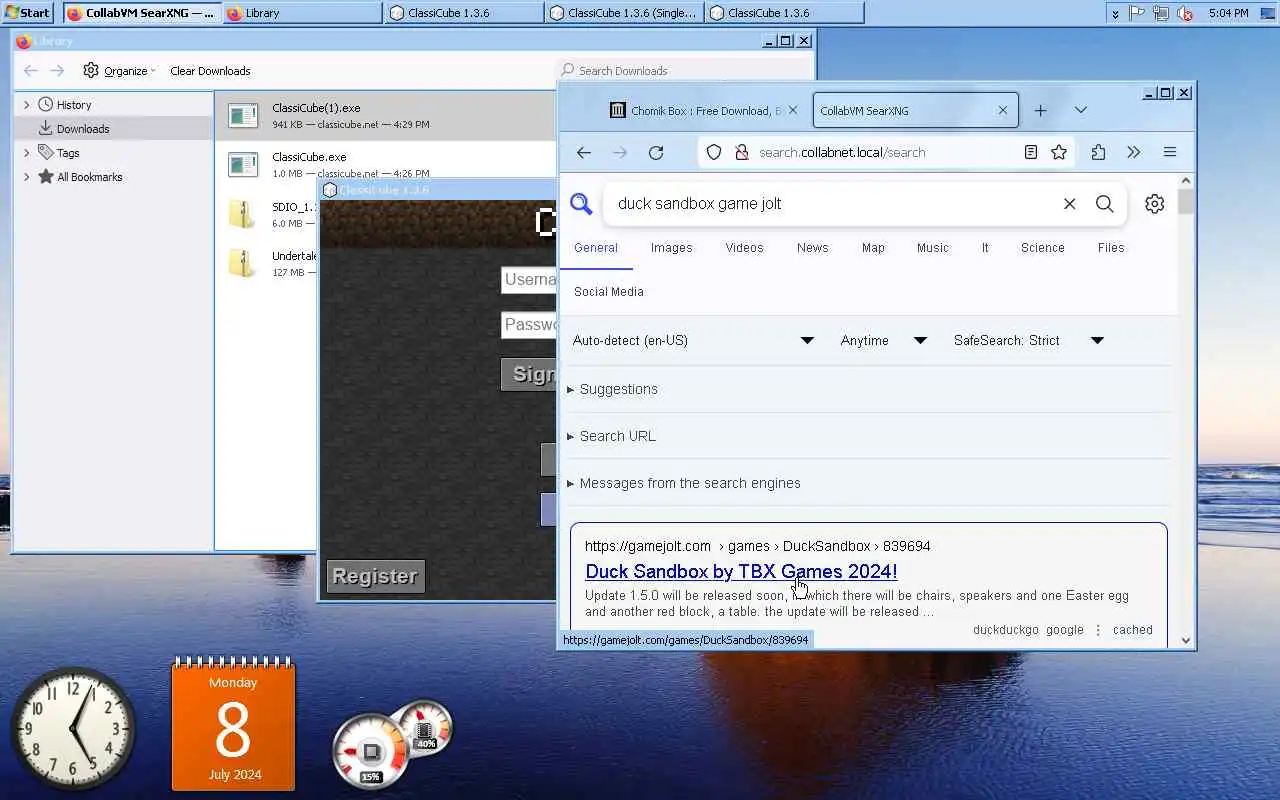1280x800 pixels.
Task: Clear the search query text
Action: click(x=1069, y=203)
